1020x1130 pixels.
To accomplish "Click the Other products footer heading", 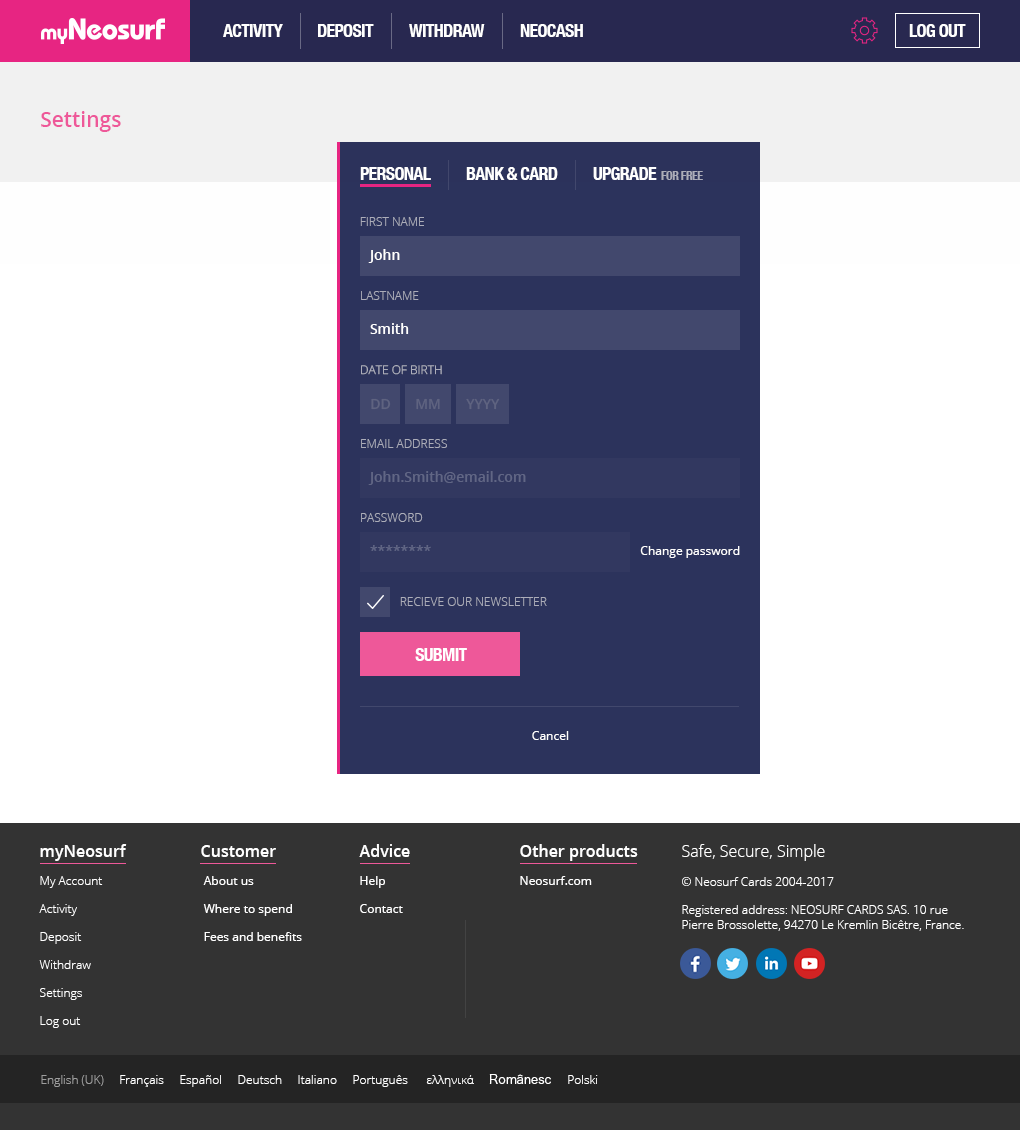I will pos(578,851).
